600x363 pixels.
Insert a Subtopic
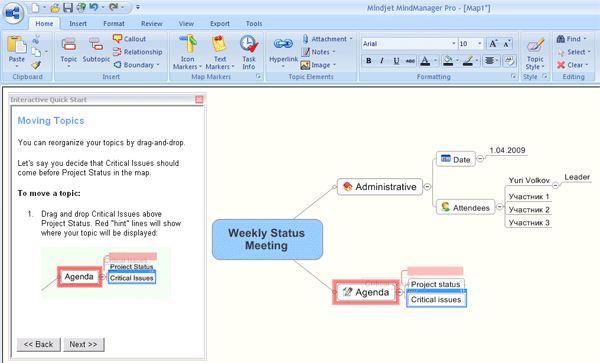[96, 50]
